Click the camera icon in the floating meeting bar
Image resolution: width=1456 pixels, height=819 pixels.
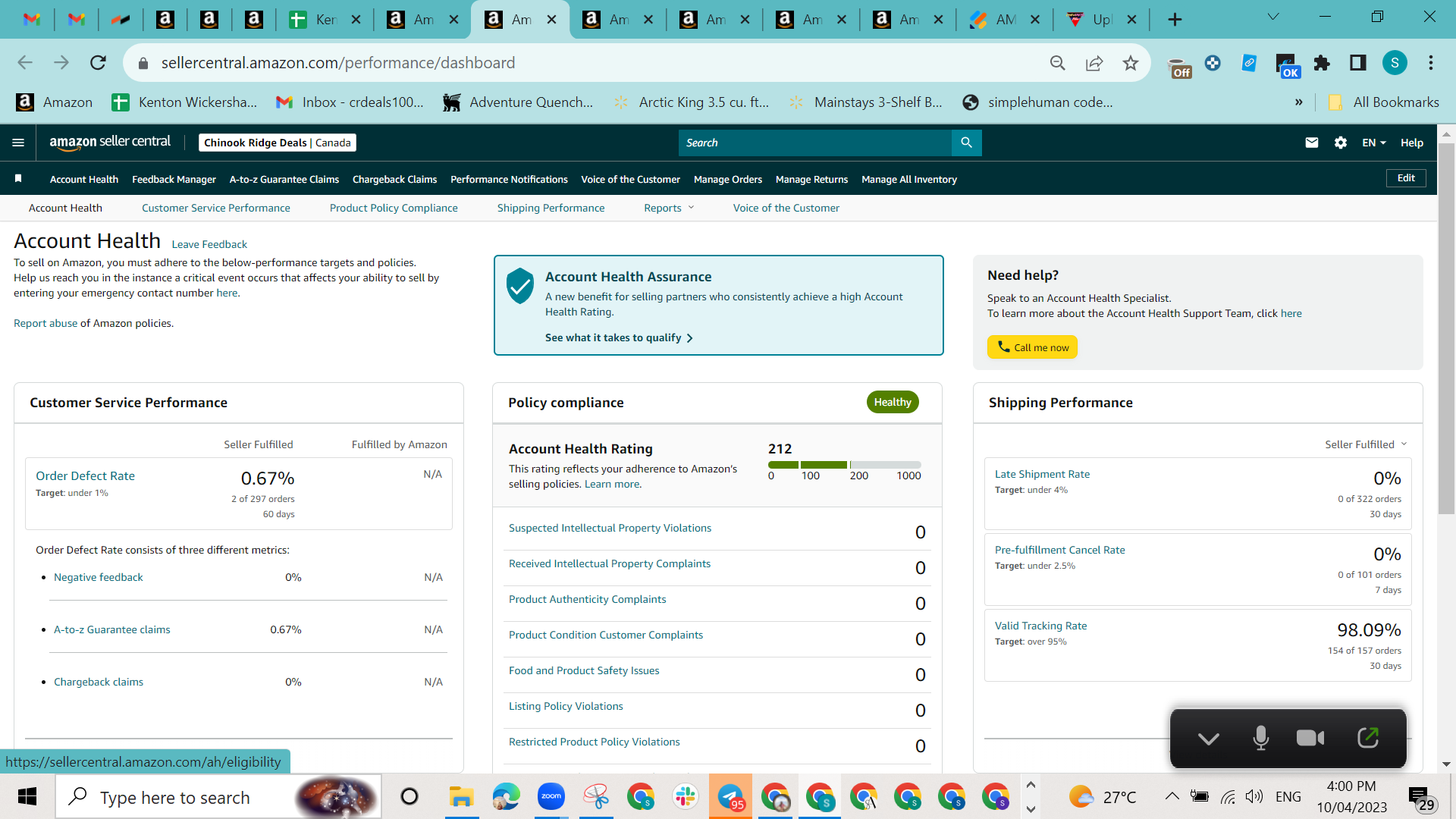(1310, 738)
